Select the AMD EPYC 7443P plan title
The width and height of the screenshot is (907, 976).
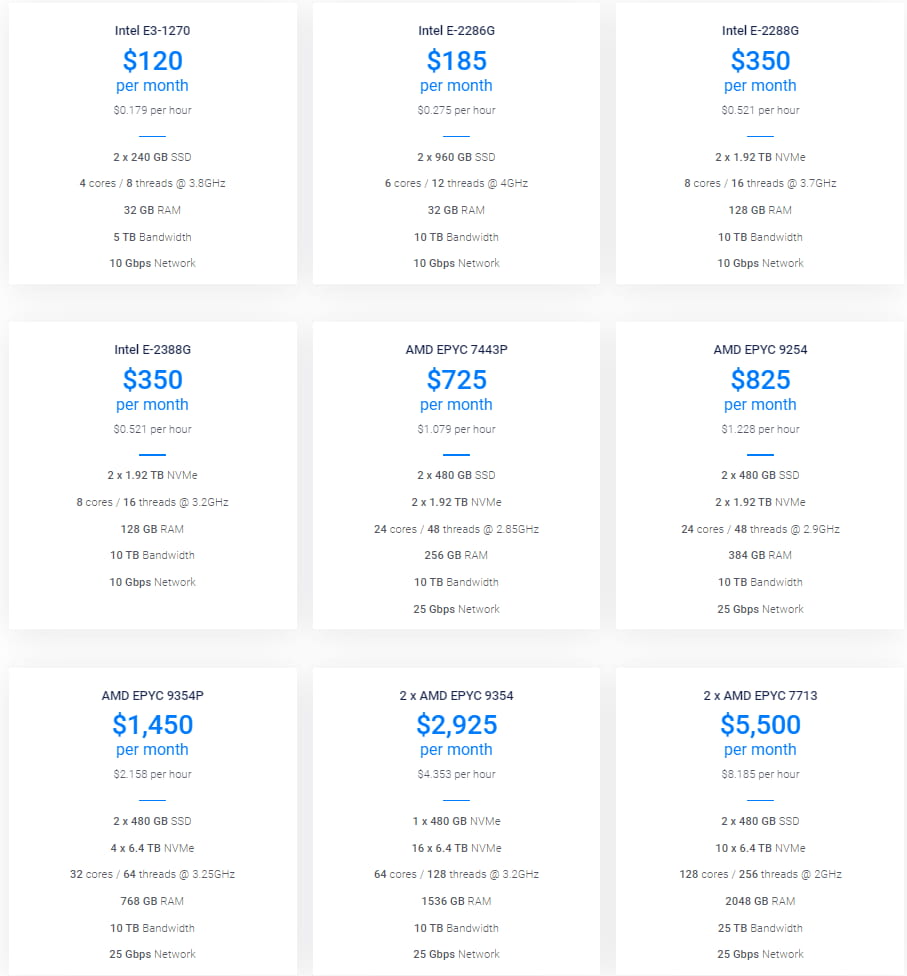pos(456,350)
